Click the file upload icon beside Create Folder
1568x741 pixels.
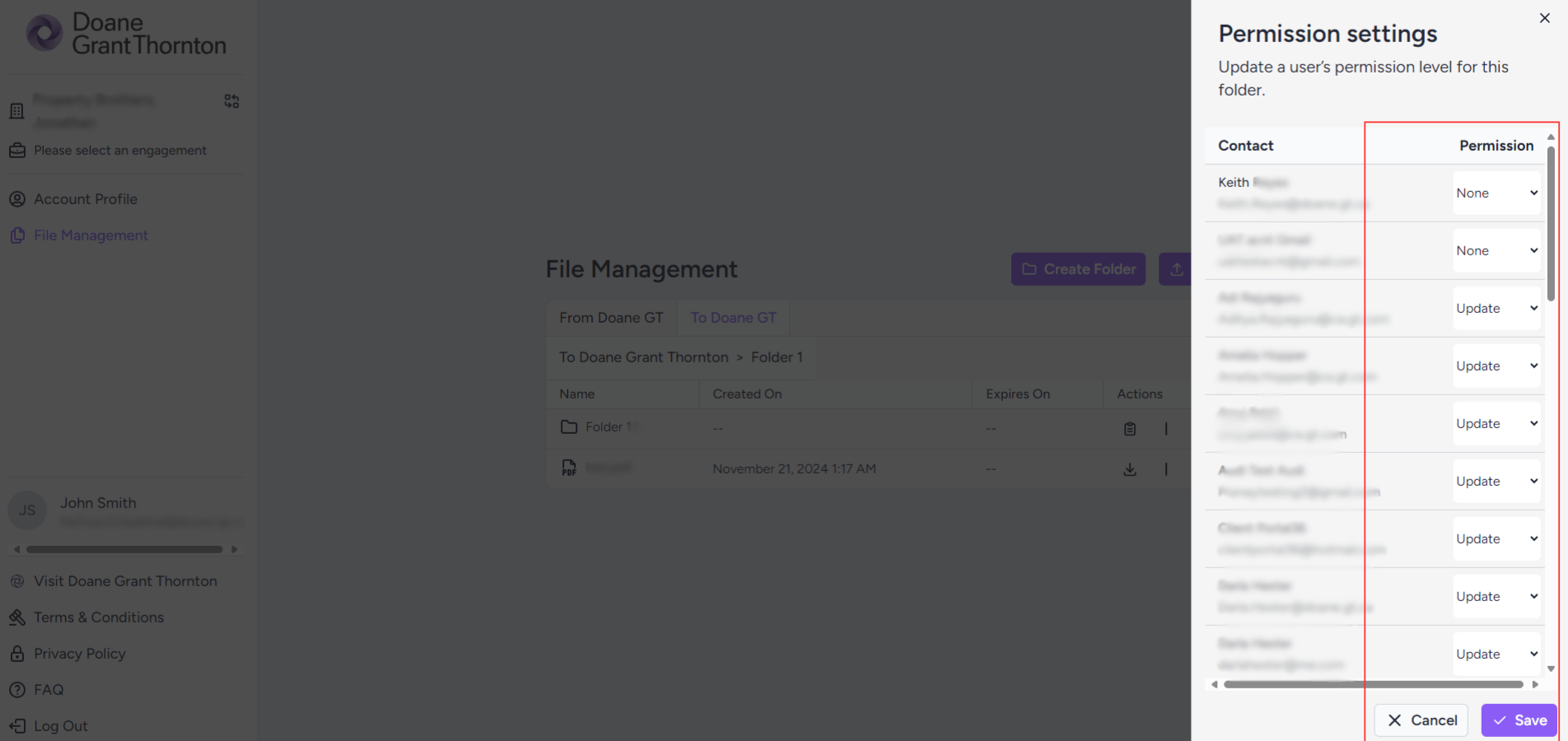tap(1178, 269)
